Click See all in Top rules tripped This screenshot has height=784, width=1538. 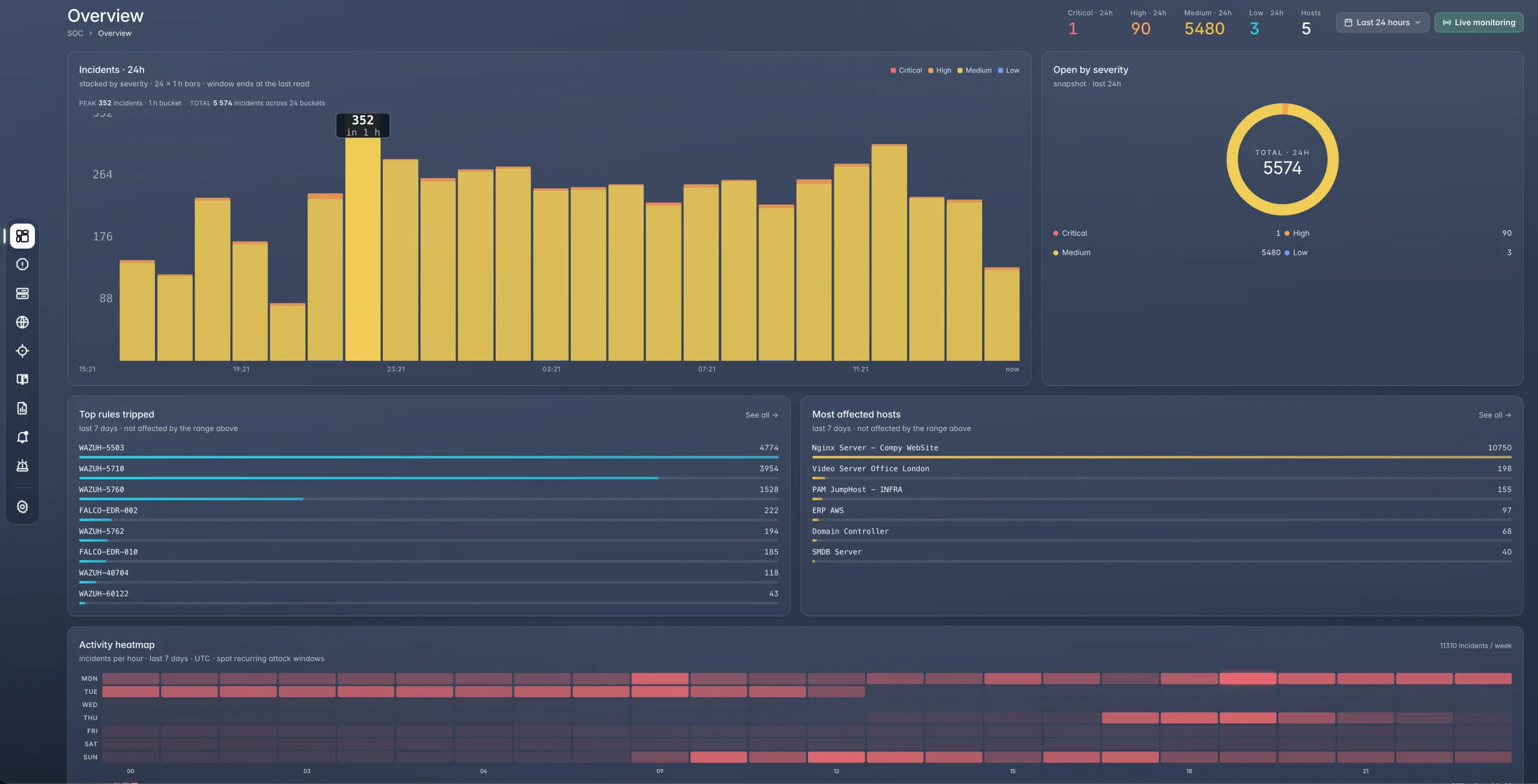762,415
